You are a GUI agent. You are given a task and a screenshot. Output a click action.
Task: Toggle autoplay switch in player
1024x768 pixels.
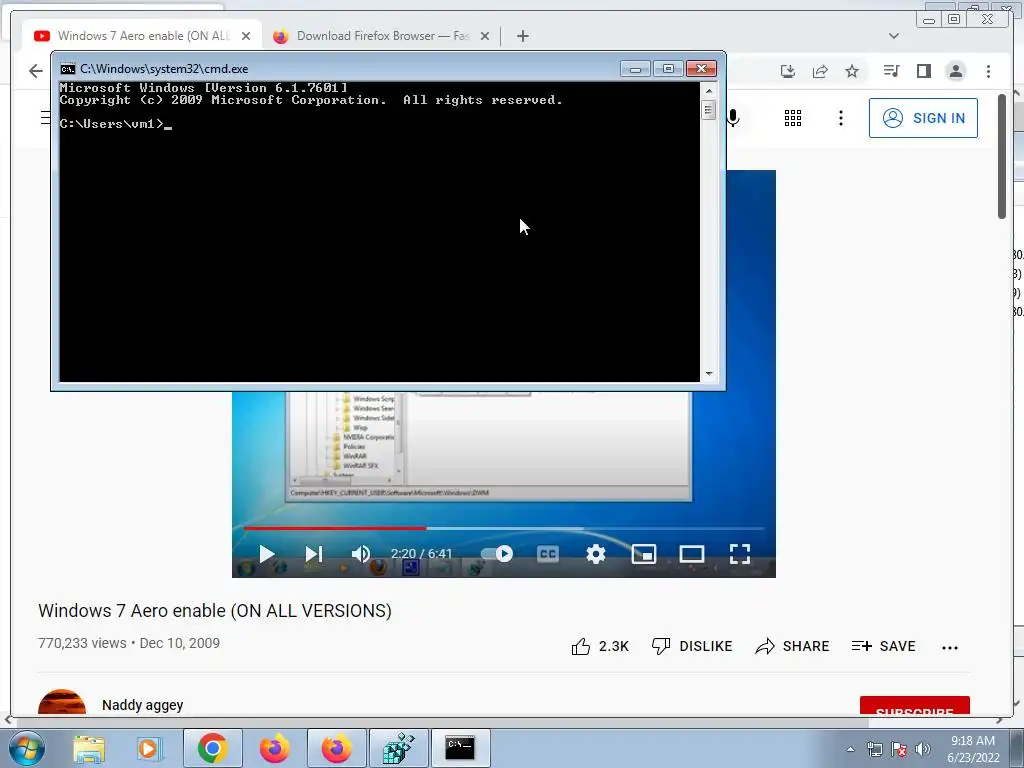[497, 554]
